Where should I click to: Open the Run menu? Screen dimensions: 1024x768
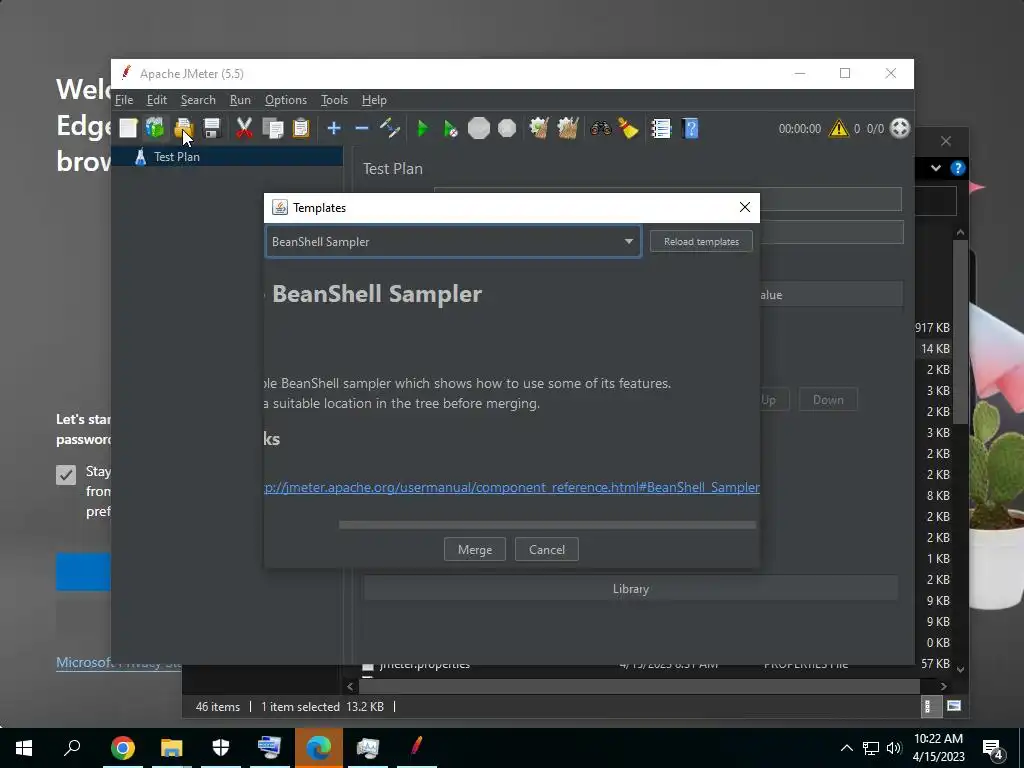240,100
